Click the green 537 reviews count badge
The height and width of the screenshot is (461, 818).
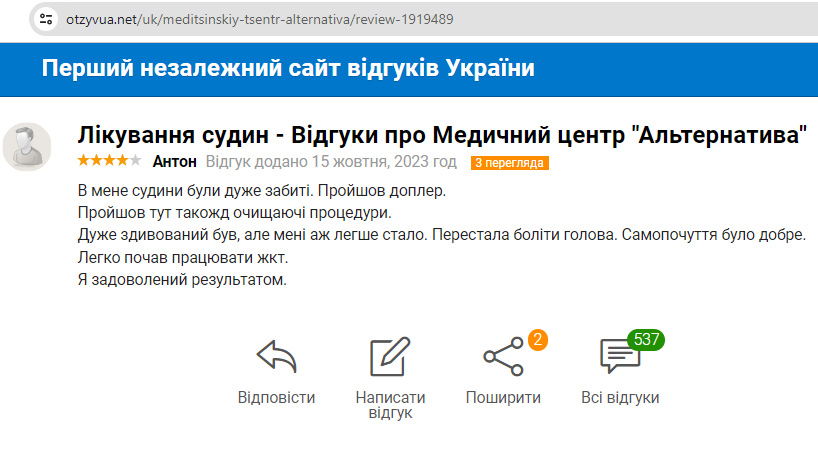646,339
